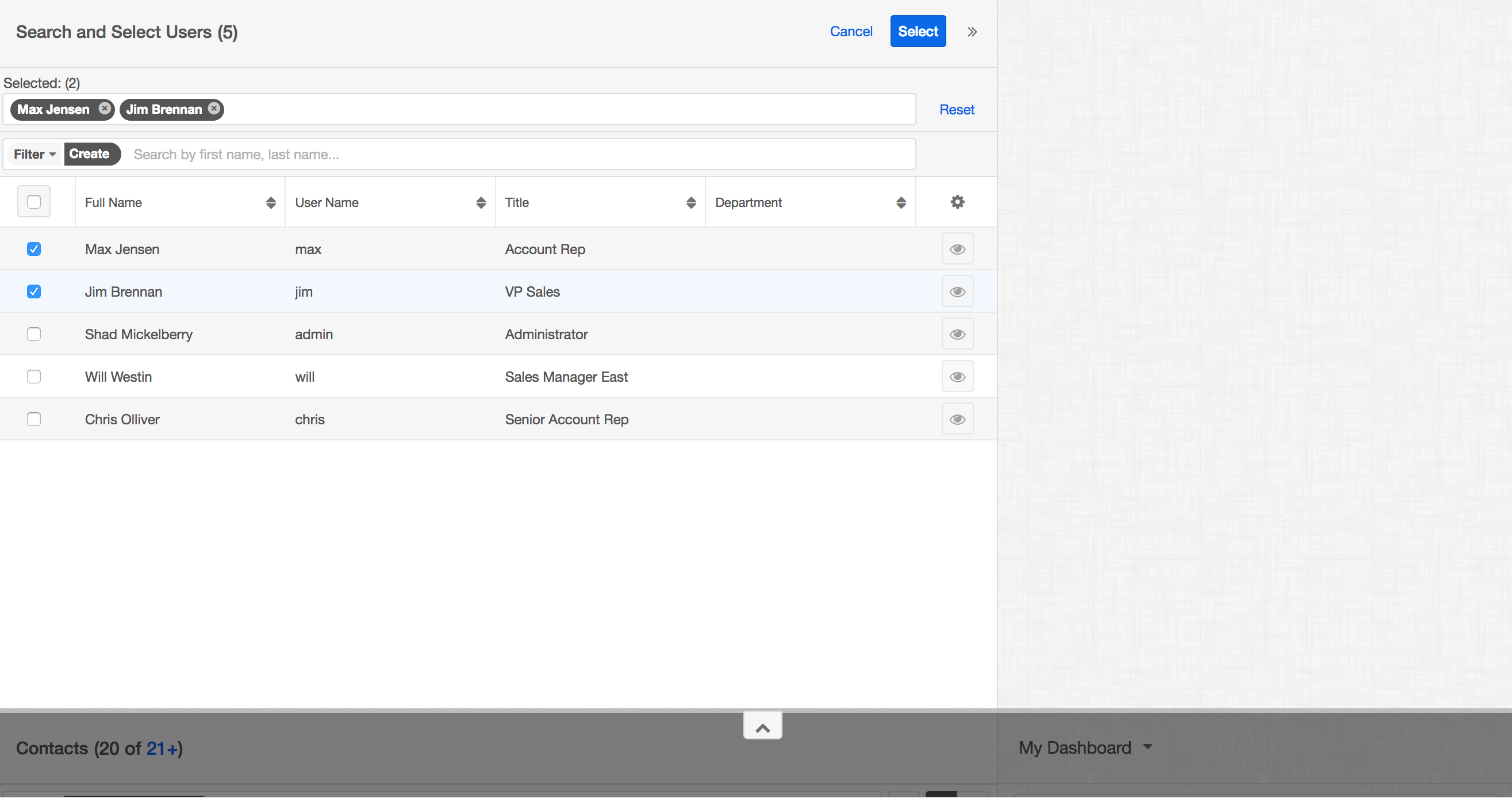Uncheck Jim Brennan row checkbox
Screen dimensions: 1512x798
tap(34, 291)
